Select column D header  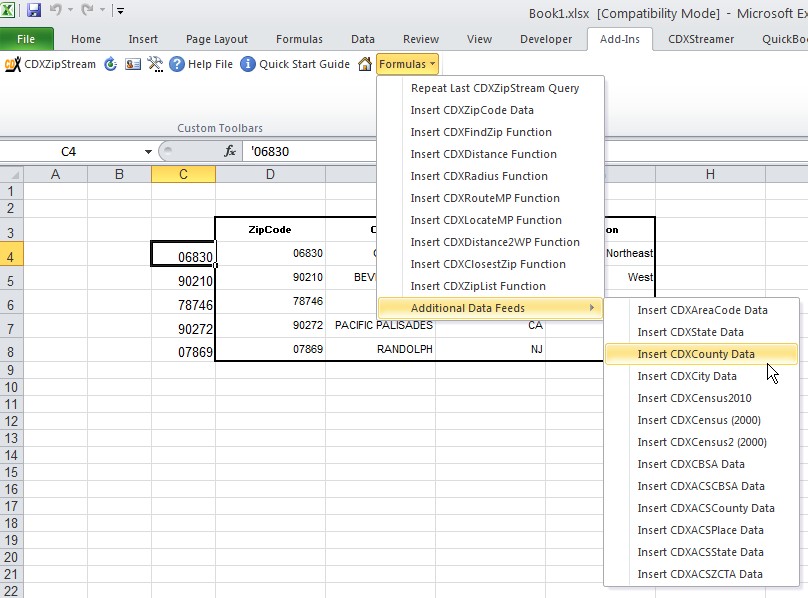(271, 174)
